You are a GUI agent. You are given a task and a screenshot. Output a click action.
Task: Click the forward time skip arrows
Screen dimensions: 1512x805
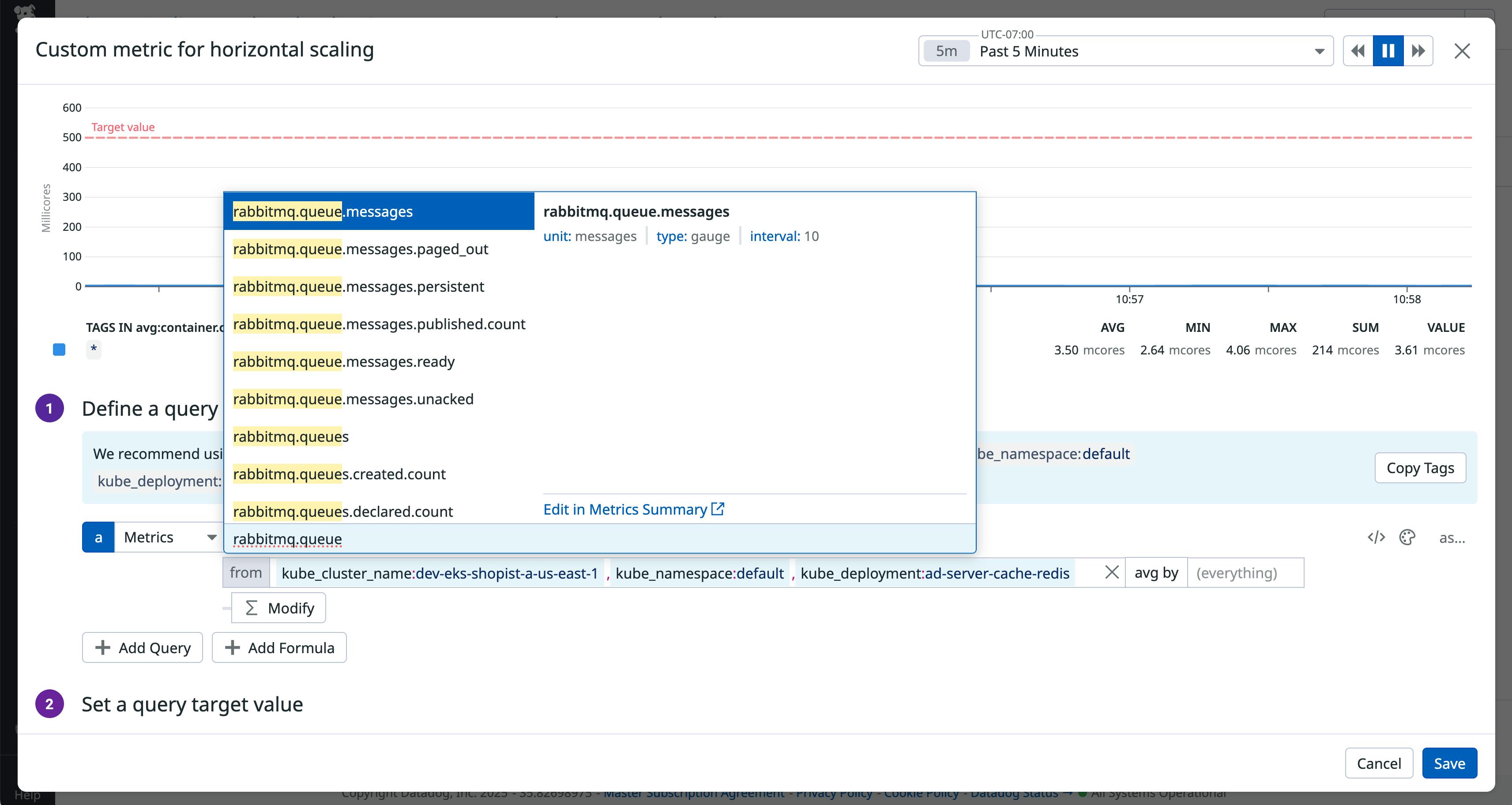click(x=1418, y=51)
